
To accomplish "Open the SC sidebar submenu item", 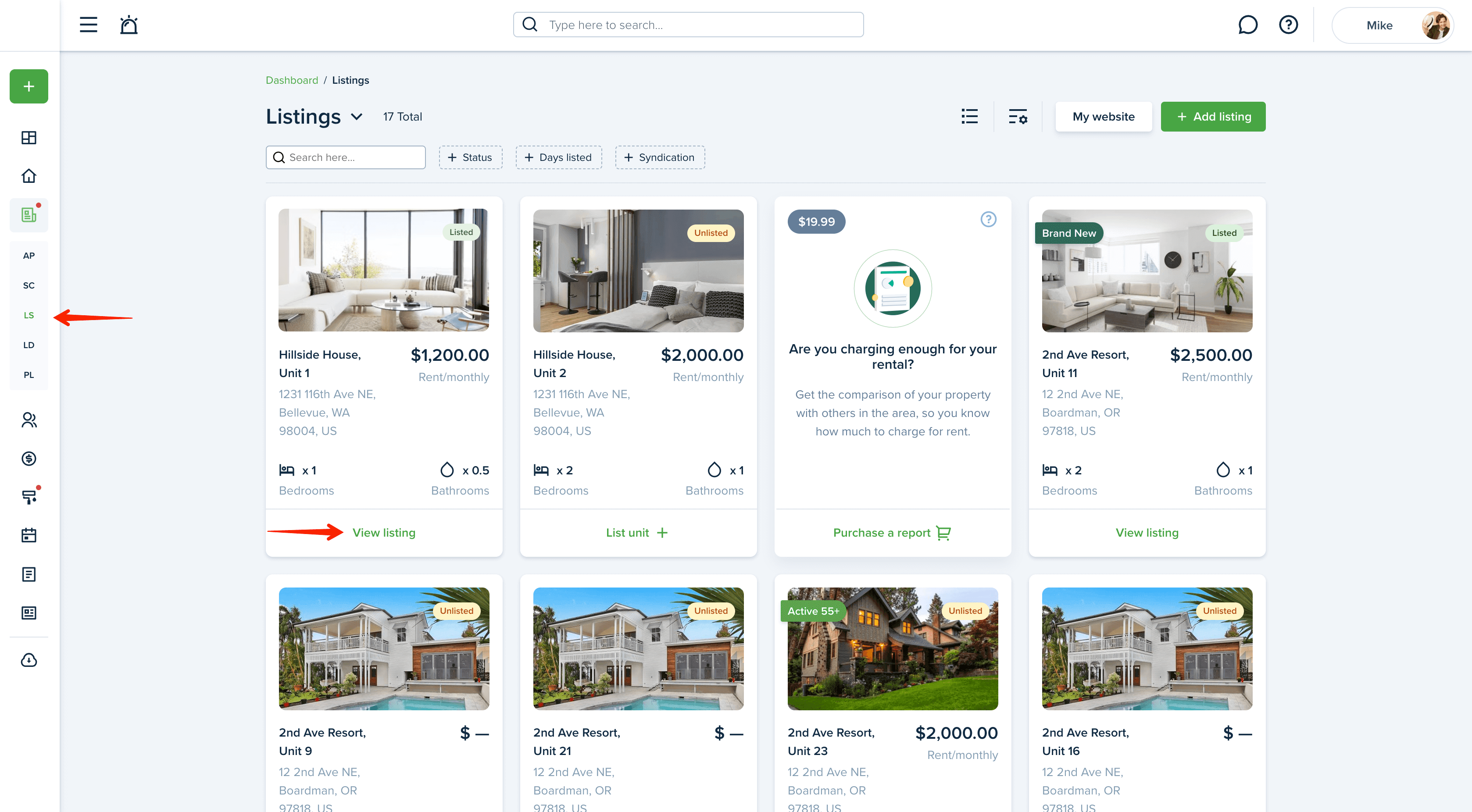I will point(29,285).
